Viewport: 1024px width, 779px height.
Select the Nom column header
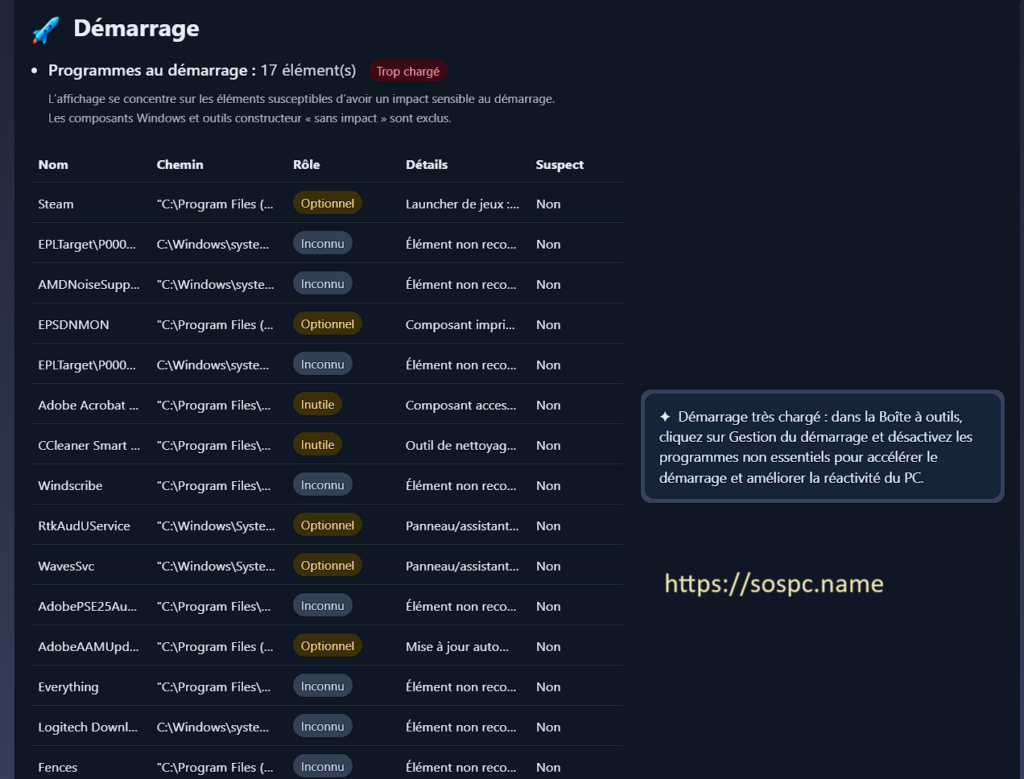click(53, 165)
